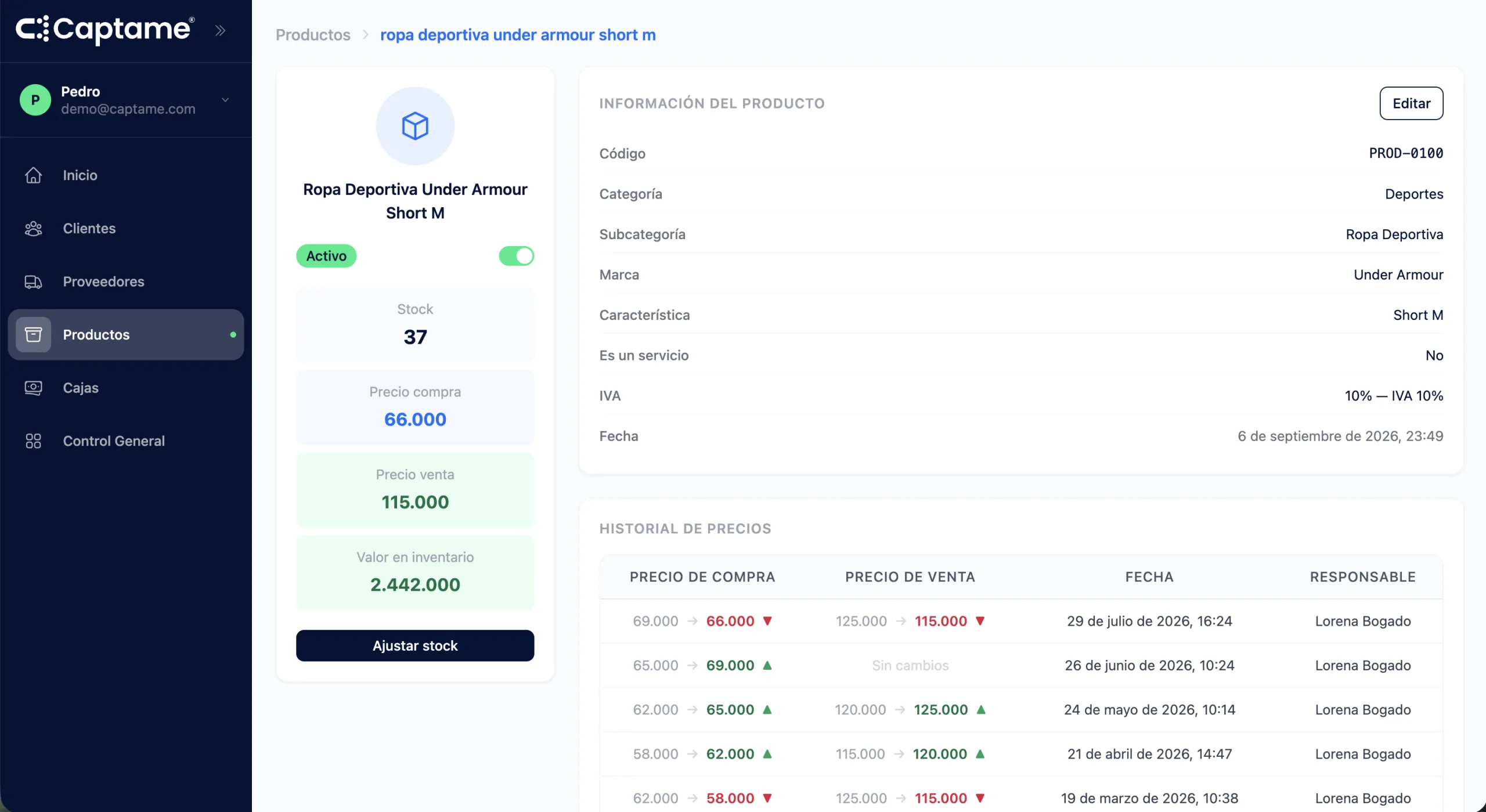Click the Control General grid icon
Viewport: 1486px width, 812px height.
pos(33,441)
